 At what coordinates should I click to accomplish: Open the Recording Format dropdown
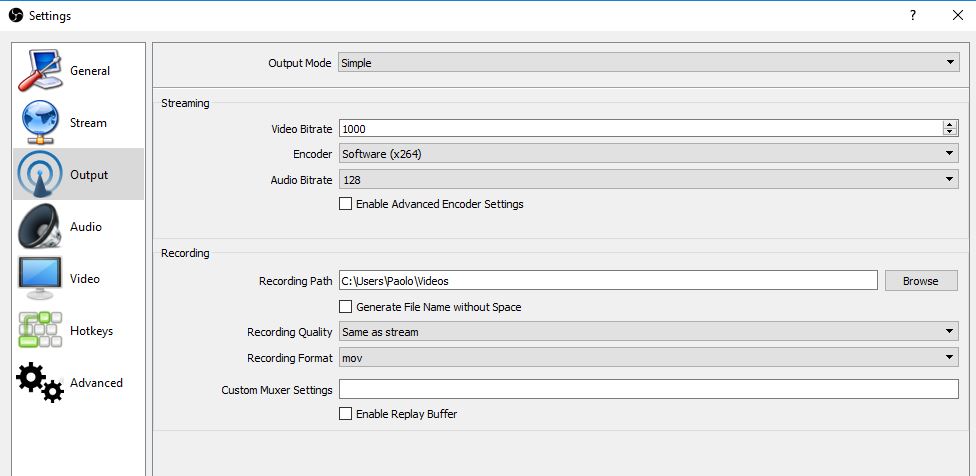648,358
